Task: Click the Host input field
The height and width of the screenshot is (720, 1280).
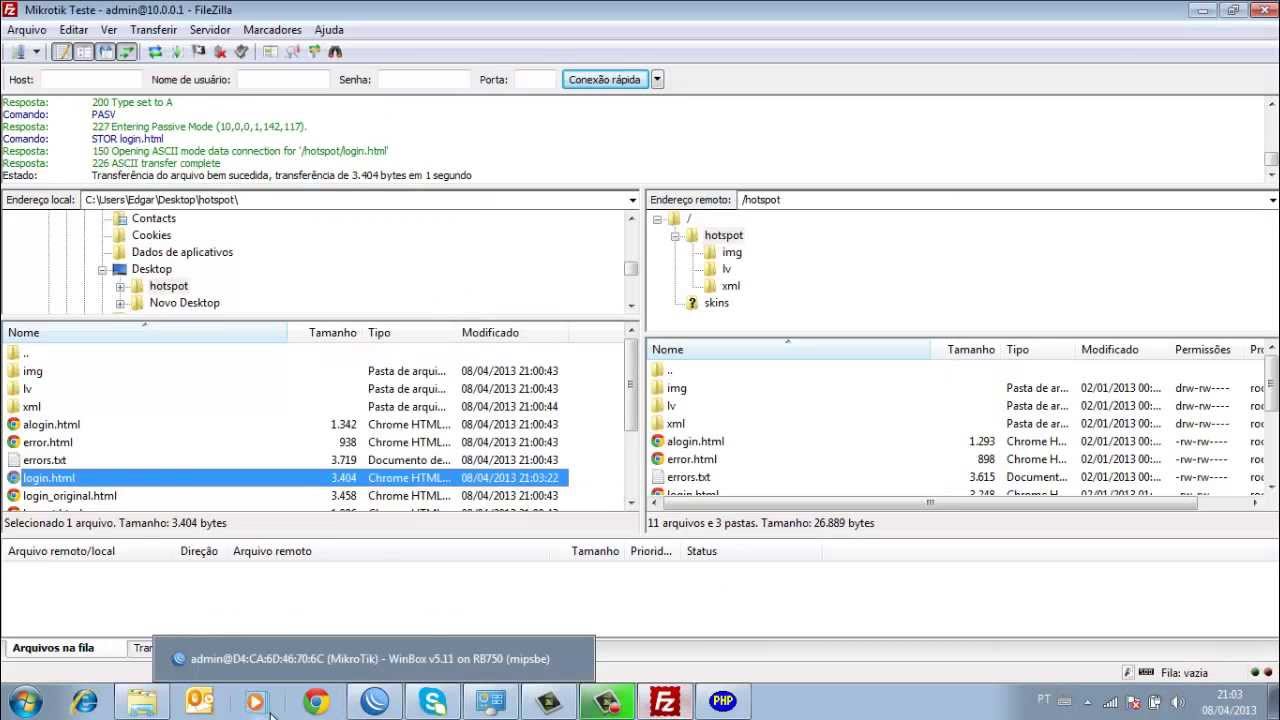Action: pyautogui.click(x=91, y=79)
